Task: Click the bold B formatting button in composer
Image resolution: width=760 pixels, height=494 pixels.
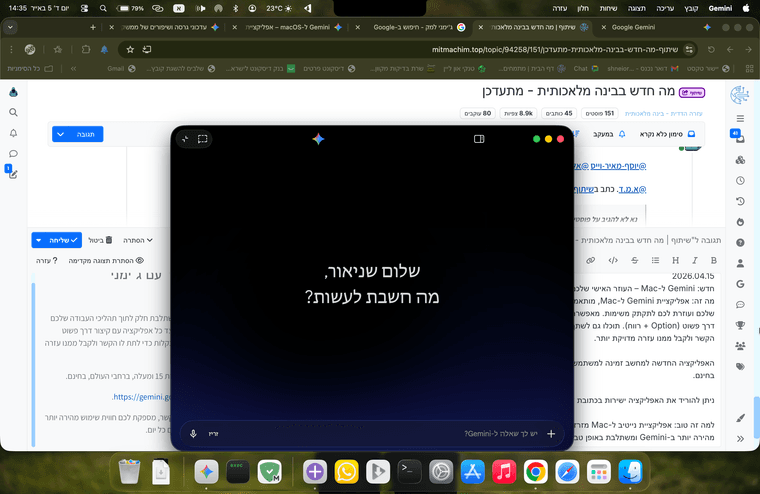Action: tap(713, 261)
